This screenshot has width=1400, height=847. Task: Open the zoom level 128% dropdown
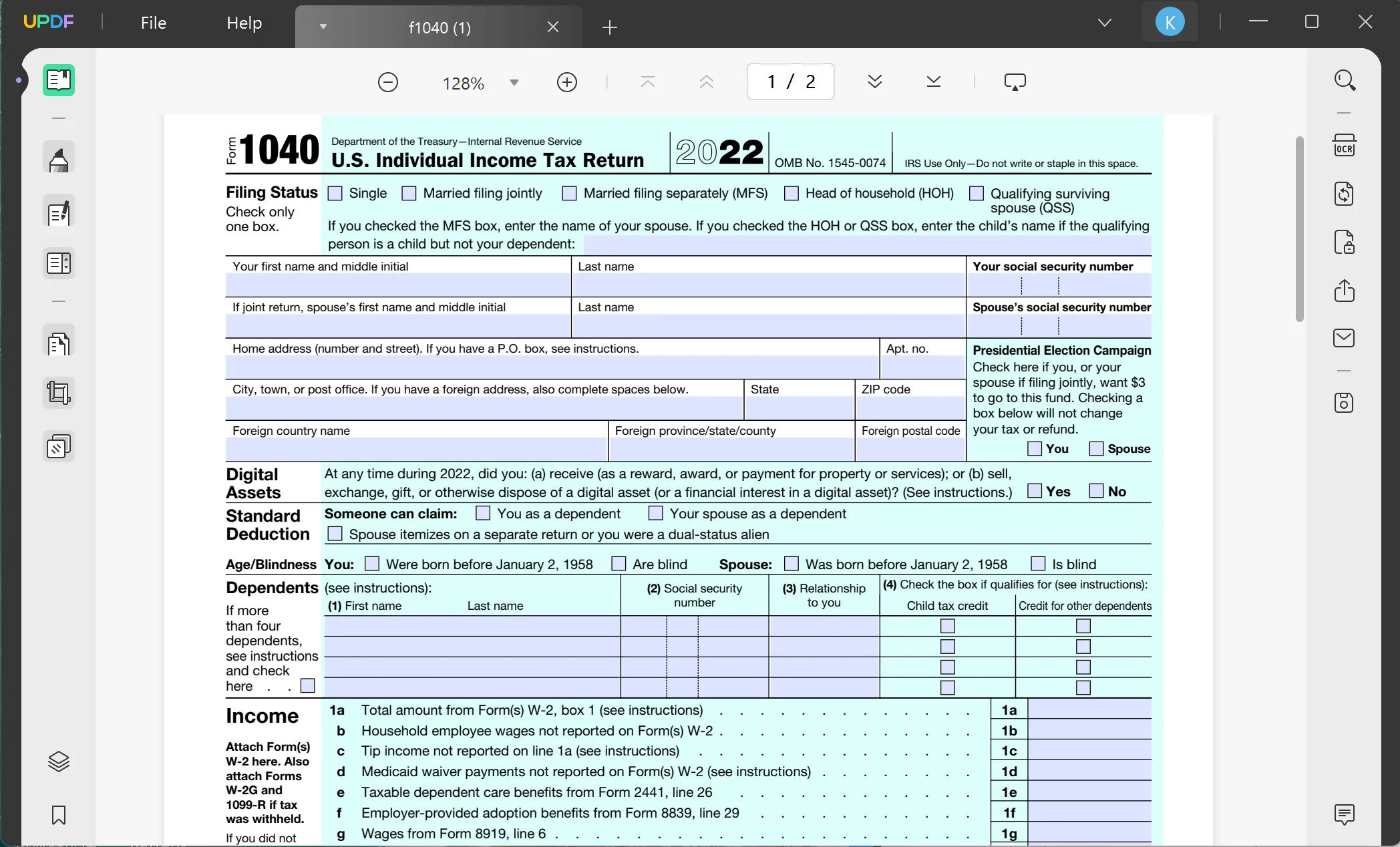[x=514, y=82]
